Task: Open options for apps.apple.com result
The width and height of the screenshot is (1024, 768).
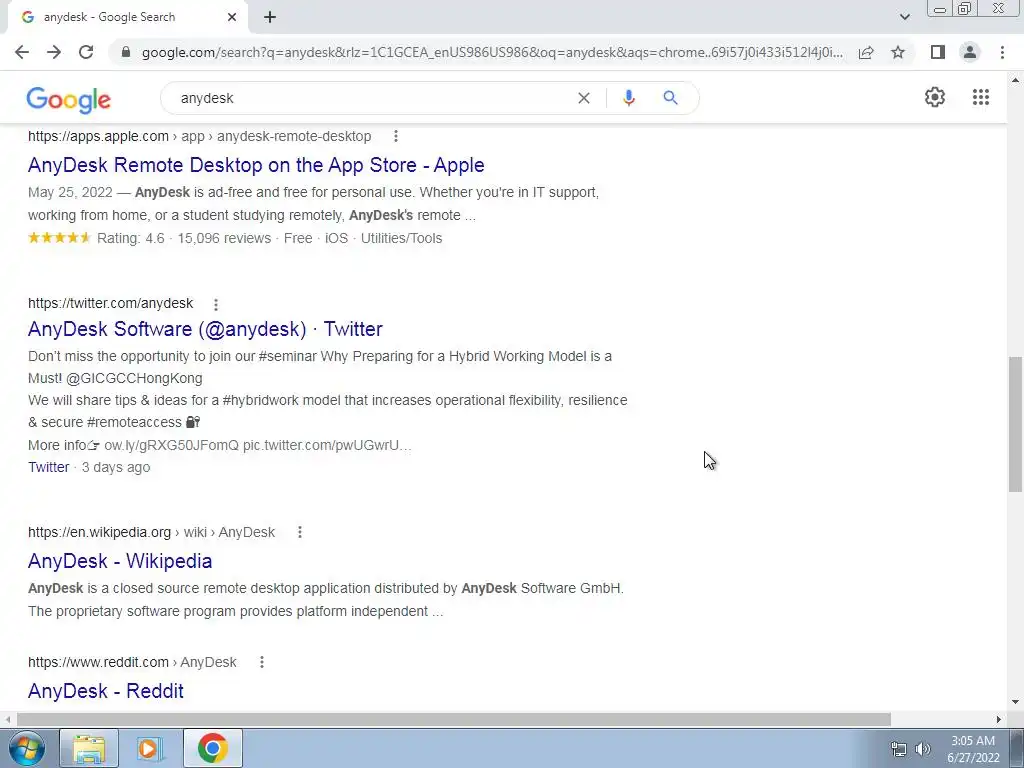Action: point(396,136)
